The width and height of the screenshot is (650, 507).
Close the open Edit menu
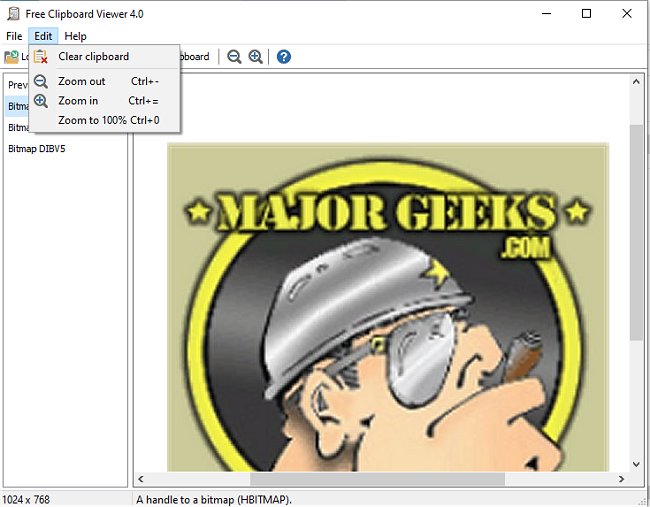coord(43,36)
